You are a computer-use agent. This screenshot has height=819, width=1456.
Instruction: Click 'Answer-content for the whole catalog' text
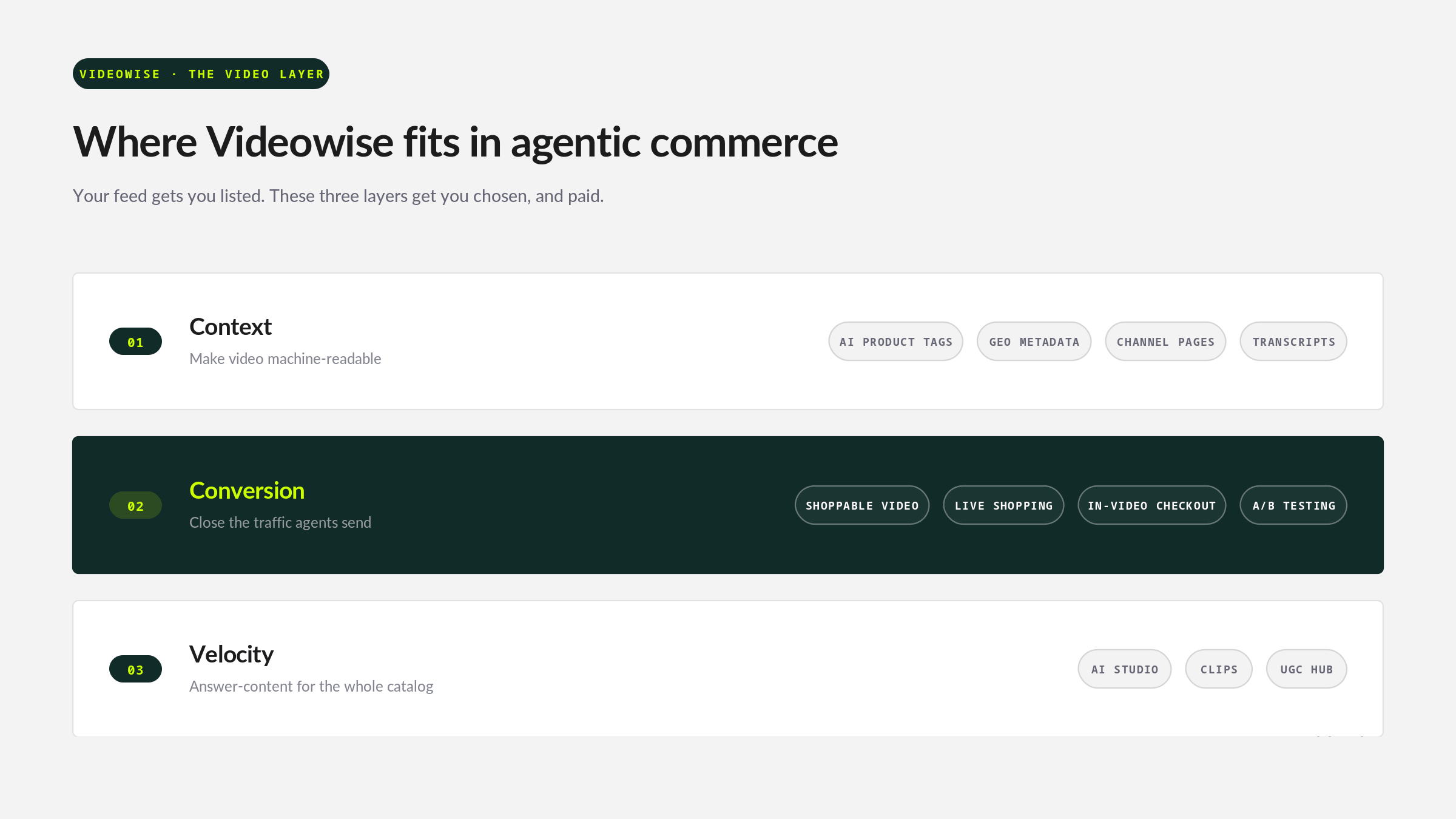click(311, 686)
